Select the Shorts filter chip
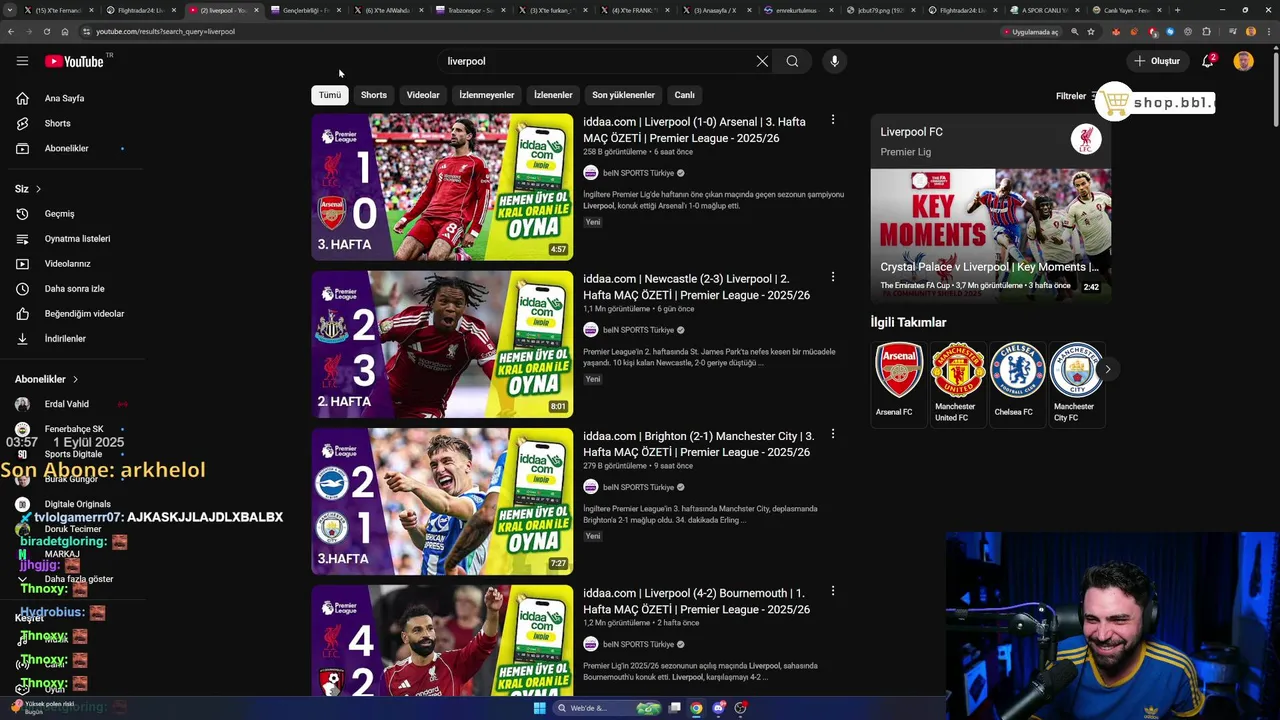Screen dimensions: 1280x720 (374, 95)
